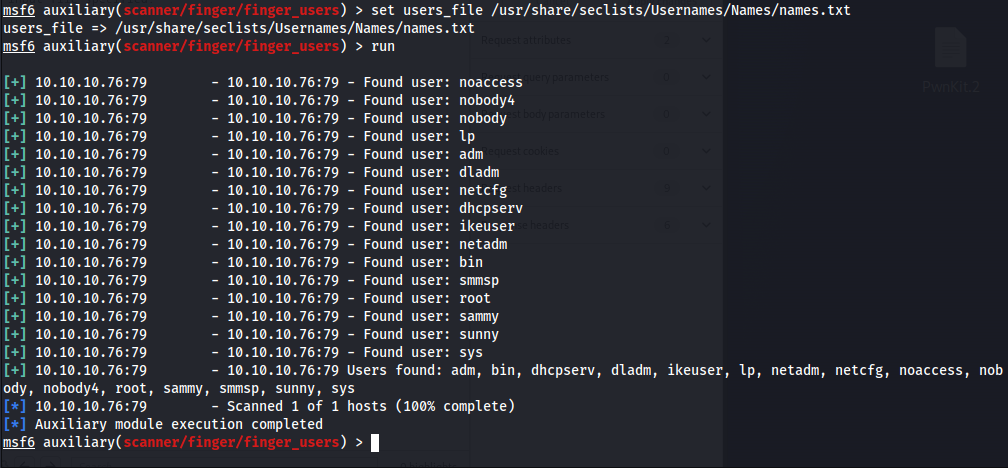The height and width of the screenshot is (468, 1008).
Task: Click the [*] marker beside Auxiliary module completed
Action: 15,424
